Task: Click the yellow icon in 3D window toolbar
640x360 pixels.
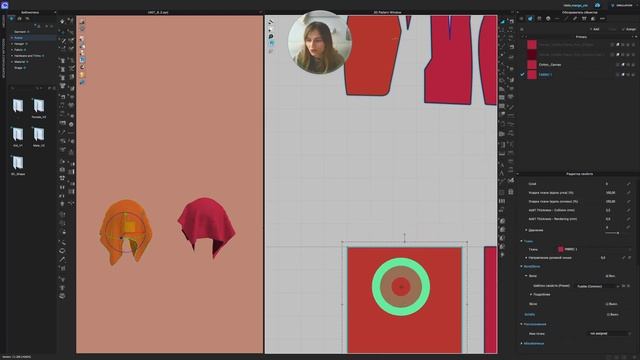Action: 82,75
